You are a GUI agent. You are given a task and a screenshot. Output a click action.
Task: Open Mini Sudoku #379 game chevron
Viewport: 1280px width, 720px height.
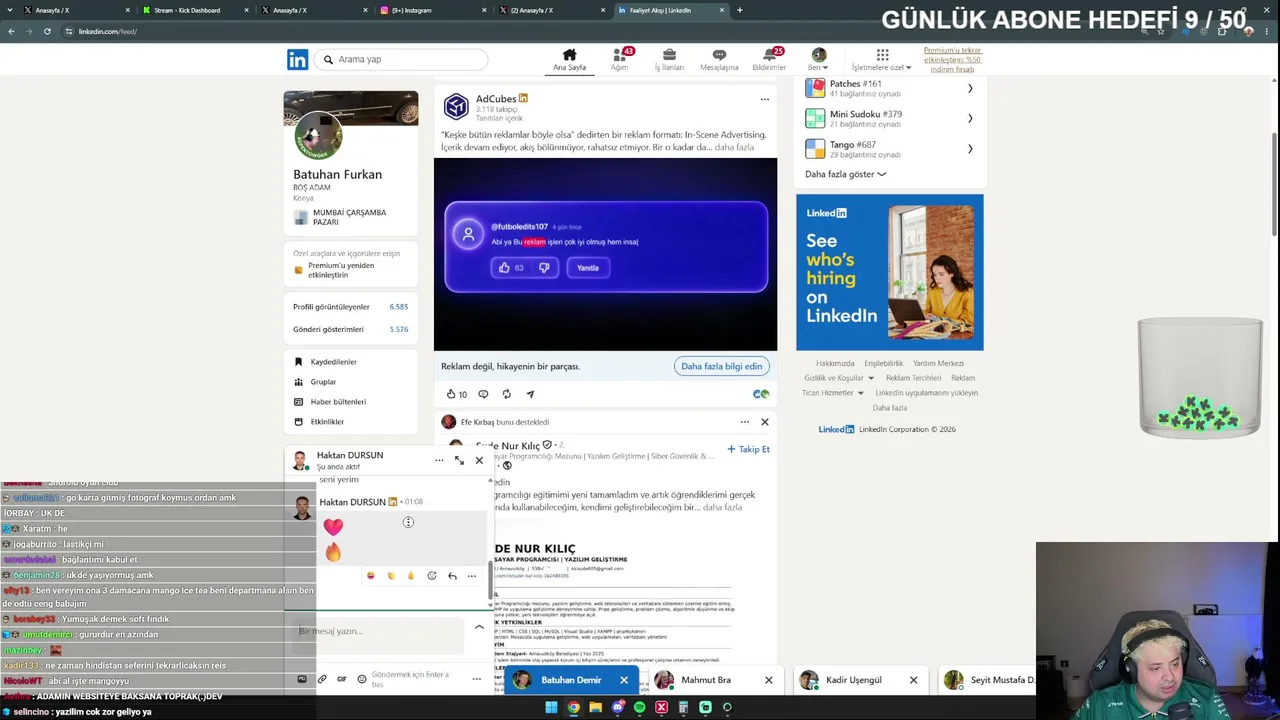[x=970, y=119]
